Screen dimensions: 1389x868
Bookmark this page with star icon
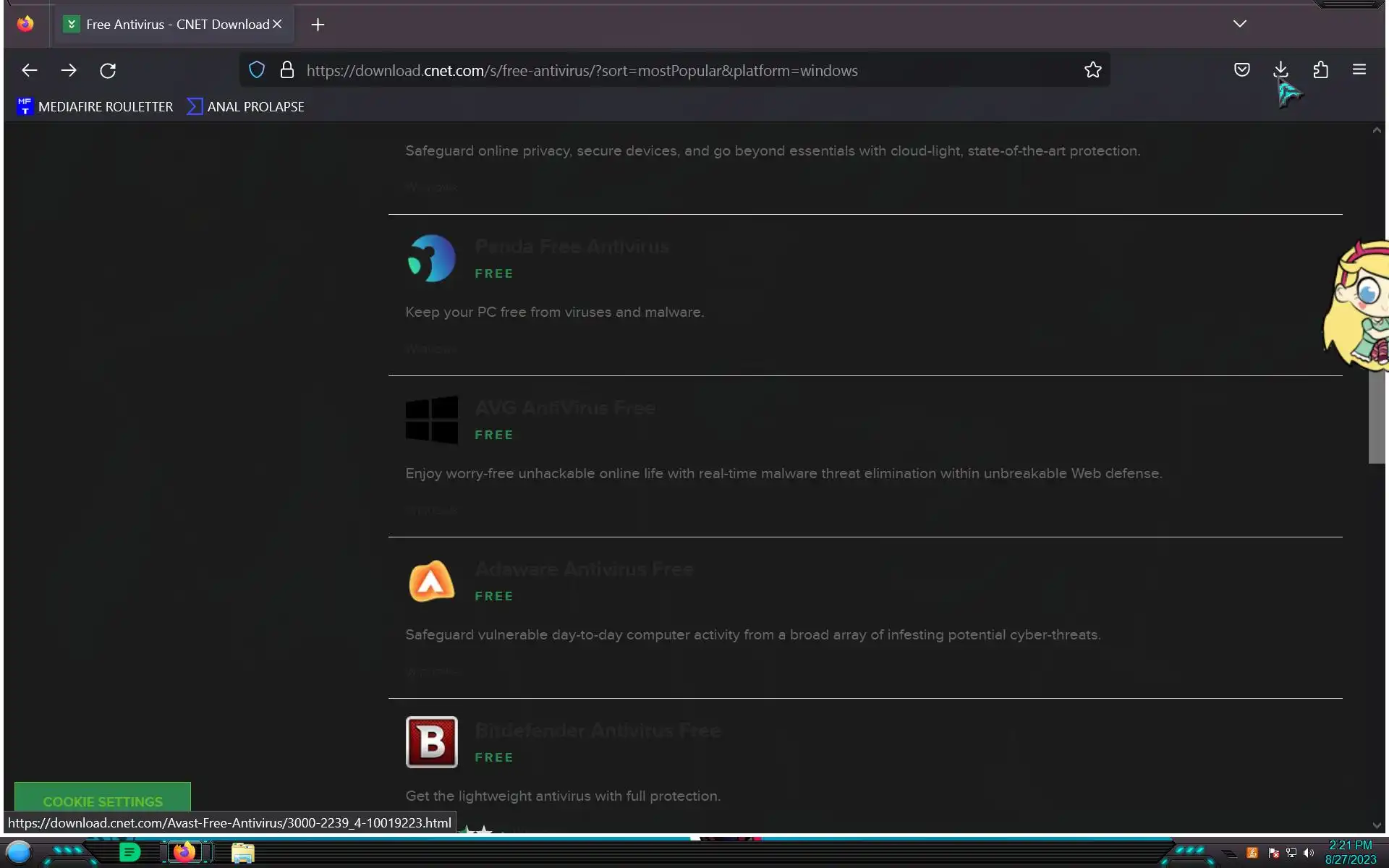coord(1092,70)
